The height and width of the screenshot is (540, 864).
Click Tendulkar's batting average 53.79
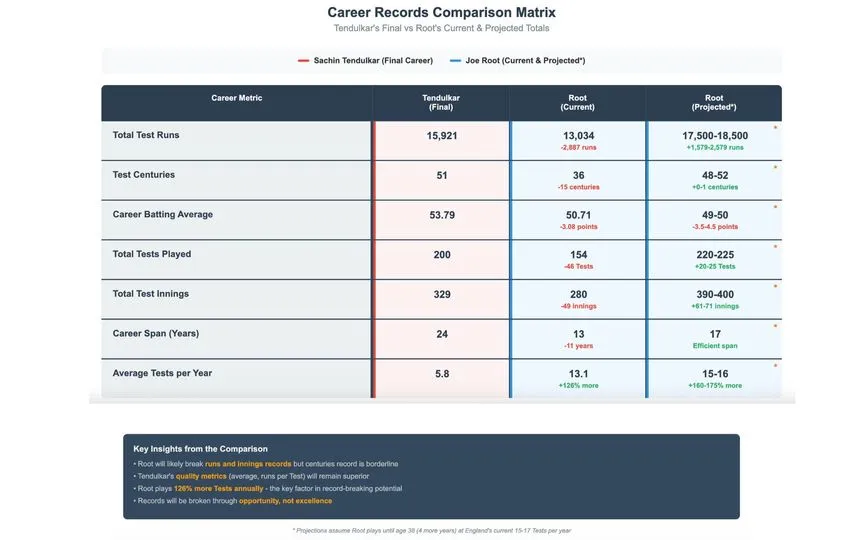coord(442,215)
